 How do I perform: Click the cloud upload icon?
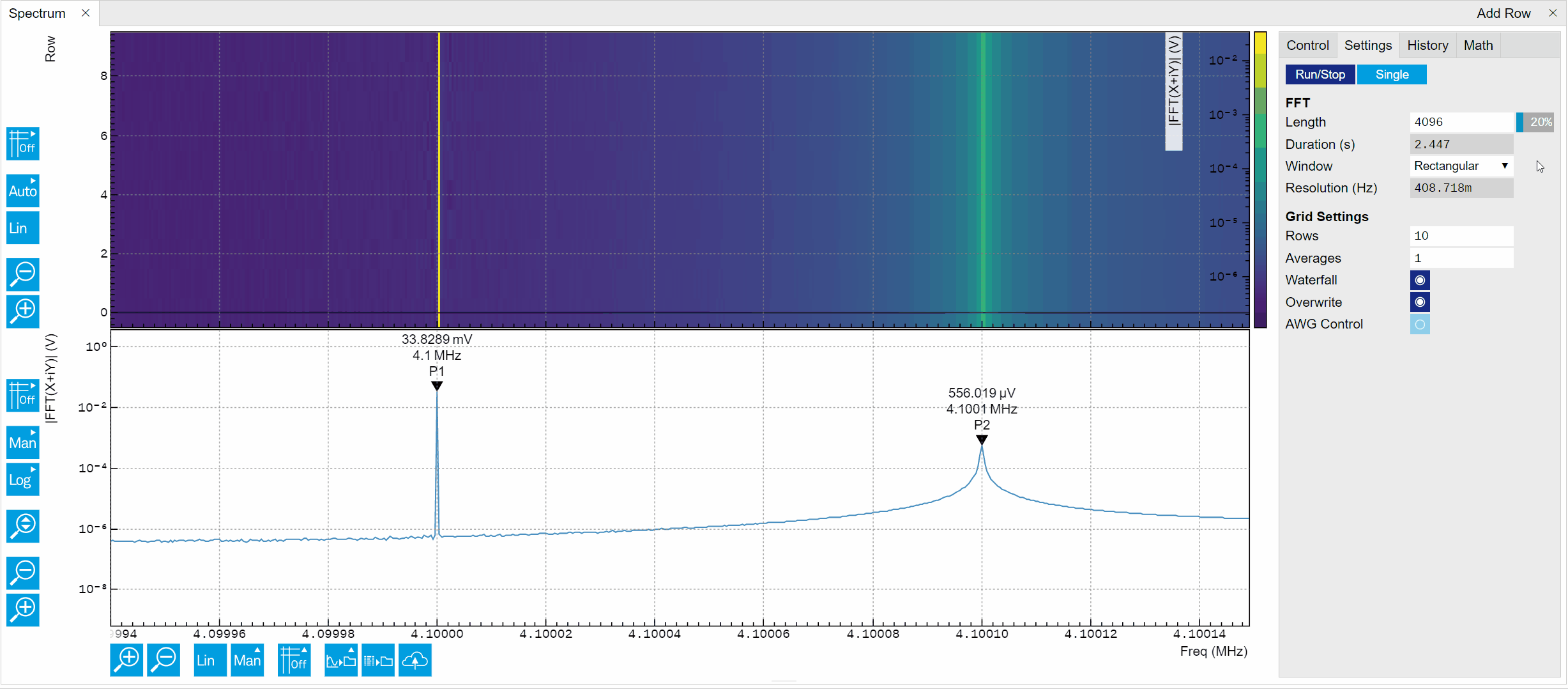click(x=415, y=660)
